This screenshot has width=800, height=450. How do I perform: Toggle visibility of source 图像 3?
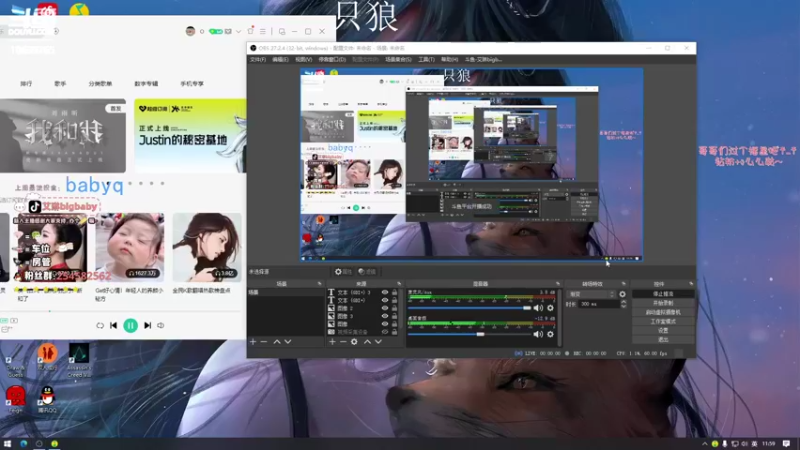pos(385,316)
